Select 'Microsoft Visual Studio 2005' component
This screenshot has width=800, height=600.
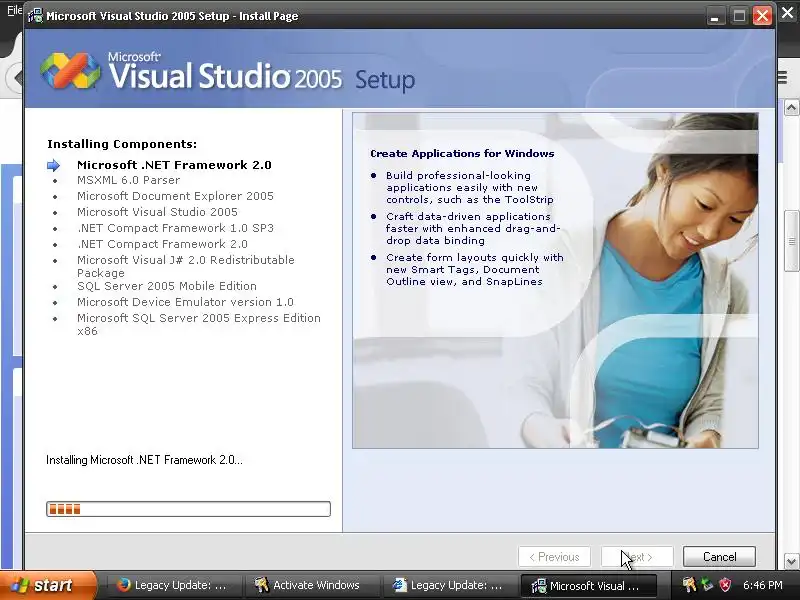(x=157, y=212)
